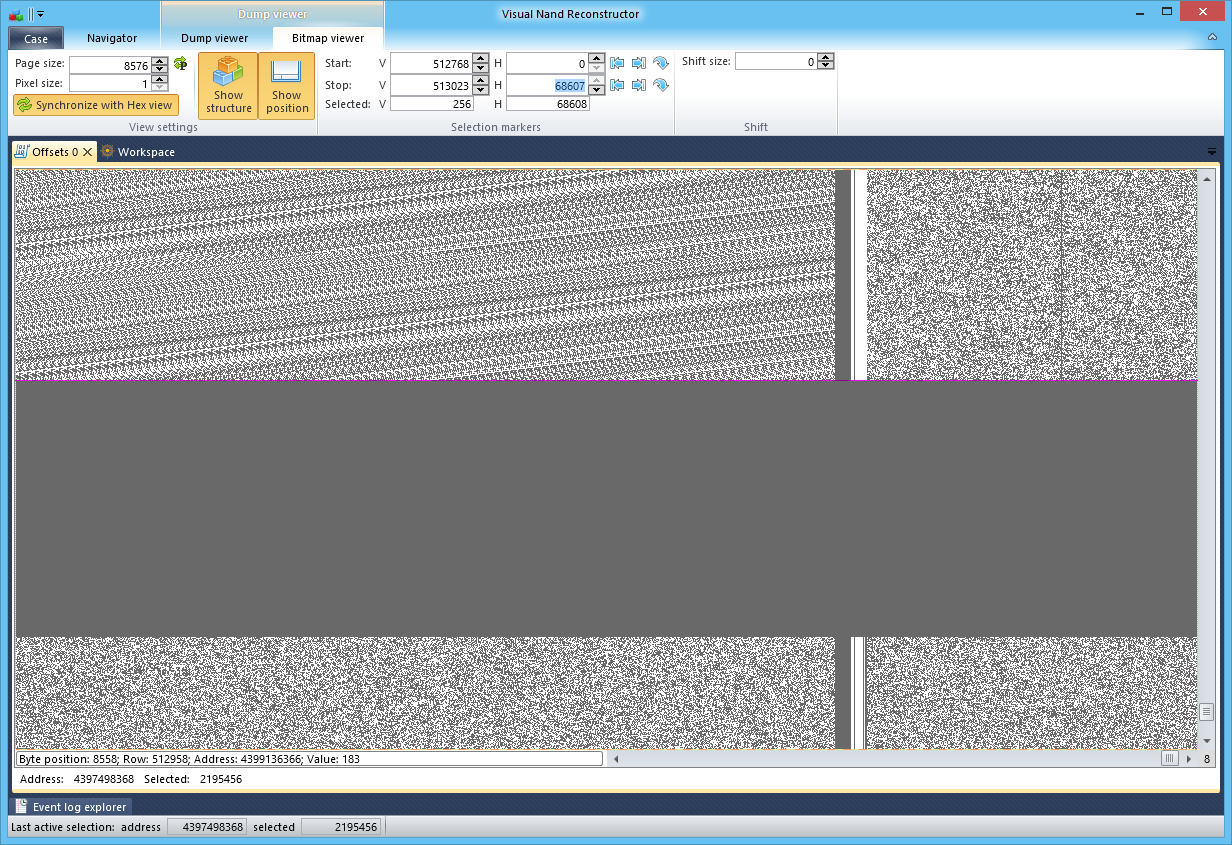Screen dimensions: 1232x845
Task: Open the Navigator tab
Action: click(112, 38)
